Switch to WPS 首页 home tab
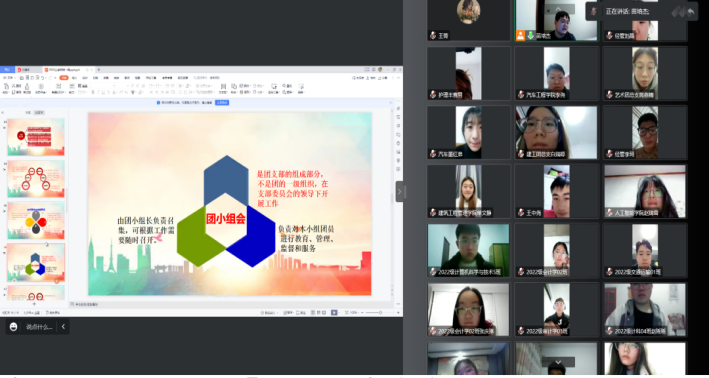Image resolution: width=709 pixels, height=378 pixels. pyautogui.click(x=6, y=70)
